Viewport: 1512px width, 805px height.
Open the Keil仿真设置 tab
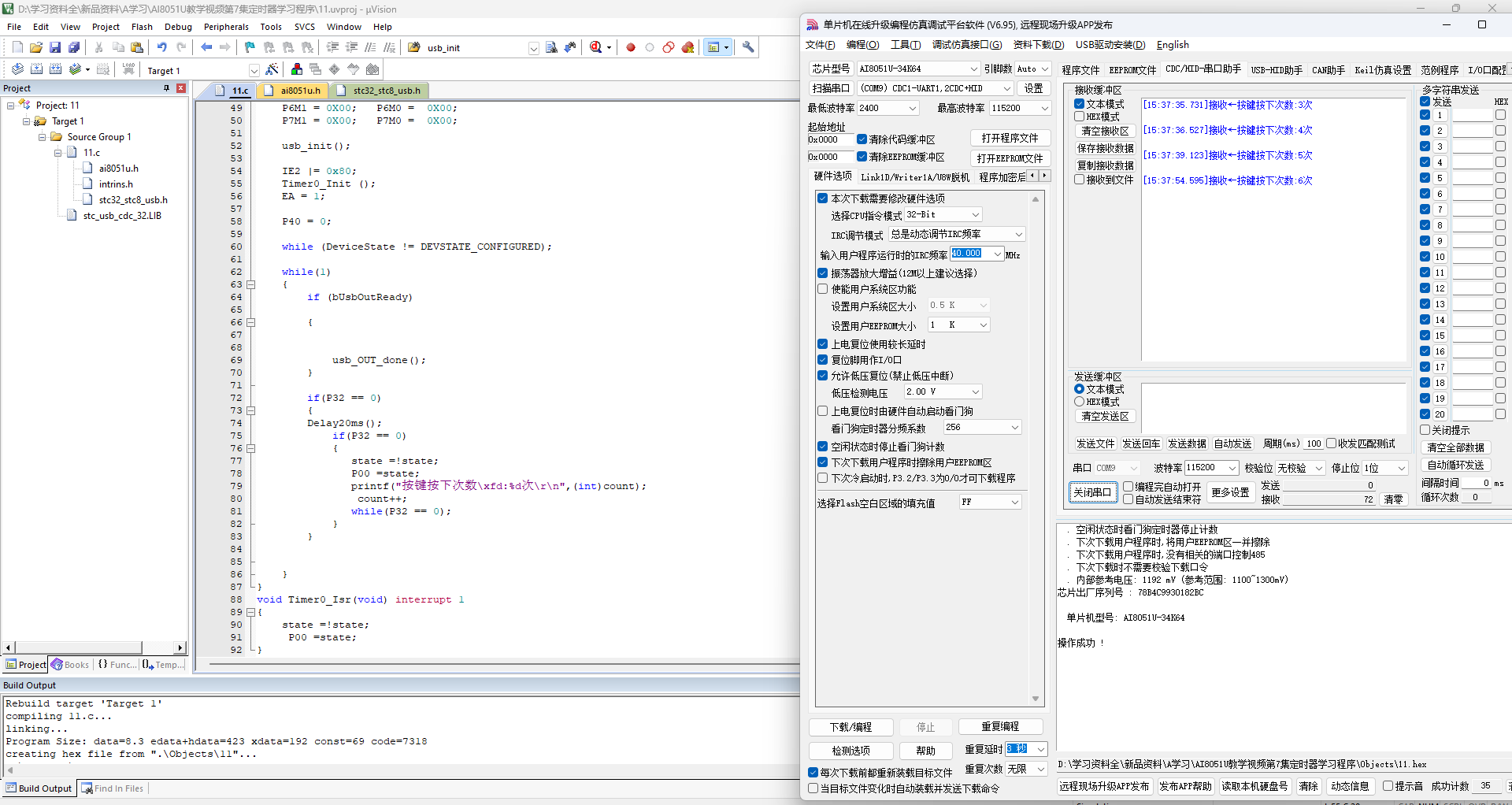pyautogui.click(x=1383, y=70)
